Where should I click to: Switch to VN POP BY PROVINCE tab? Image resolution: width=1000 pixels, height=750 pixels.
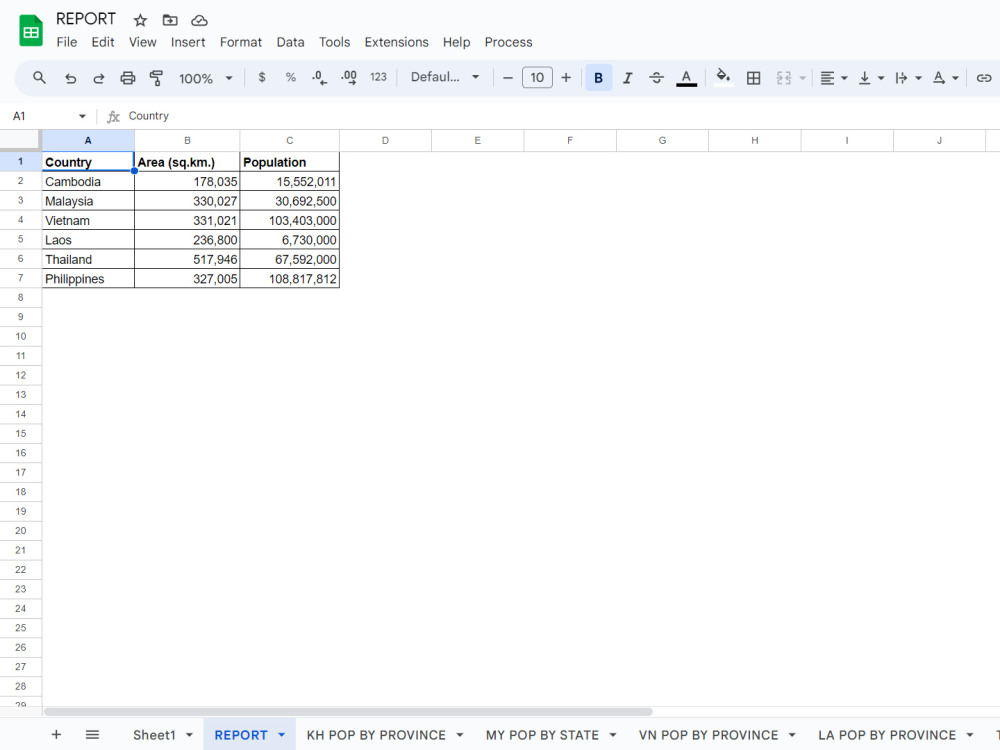point(708,735)
